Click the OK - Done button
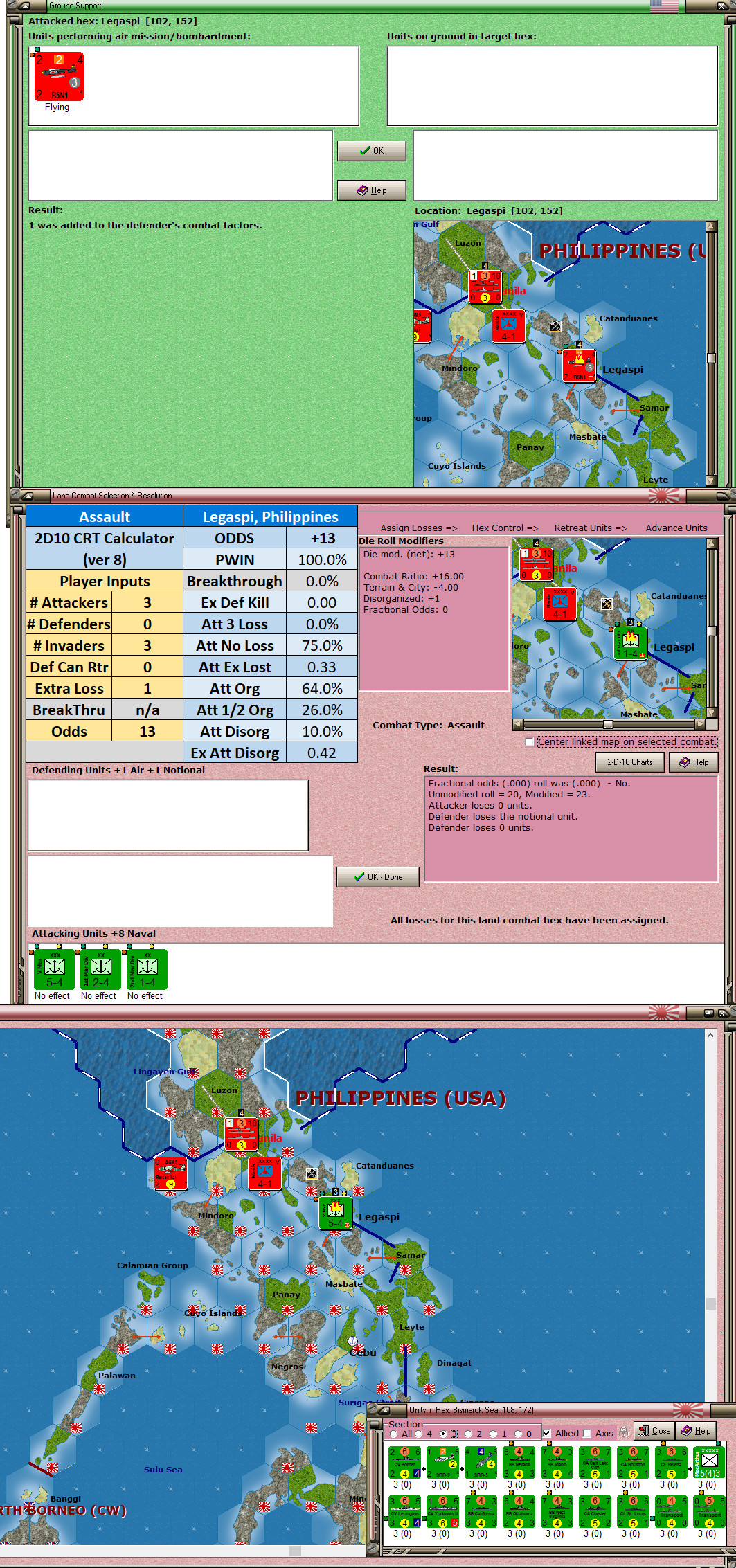Image resolution: width=736 pixels, height=1568 pixels. coord(378,876)
